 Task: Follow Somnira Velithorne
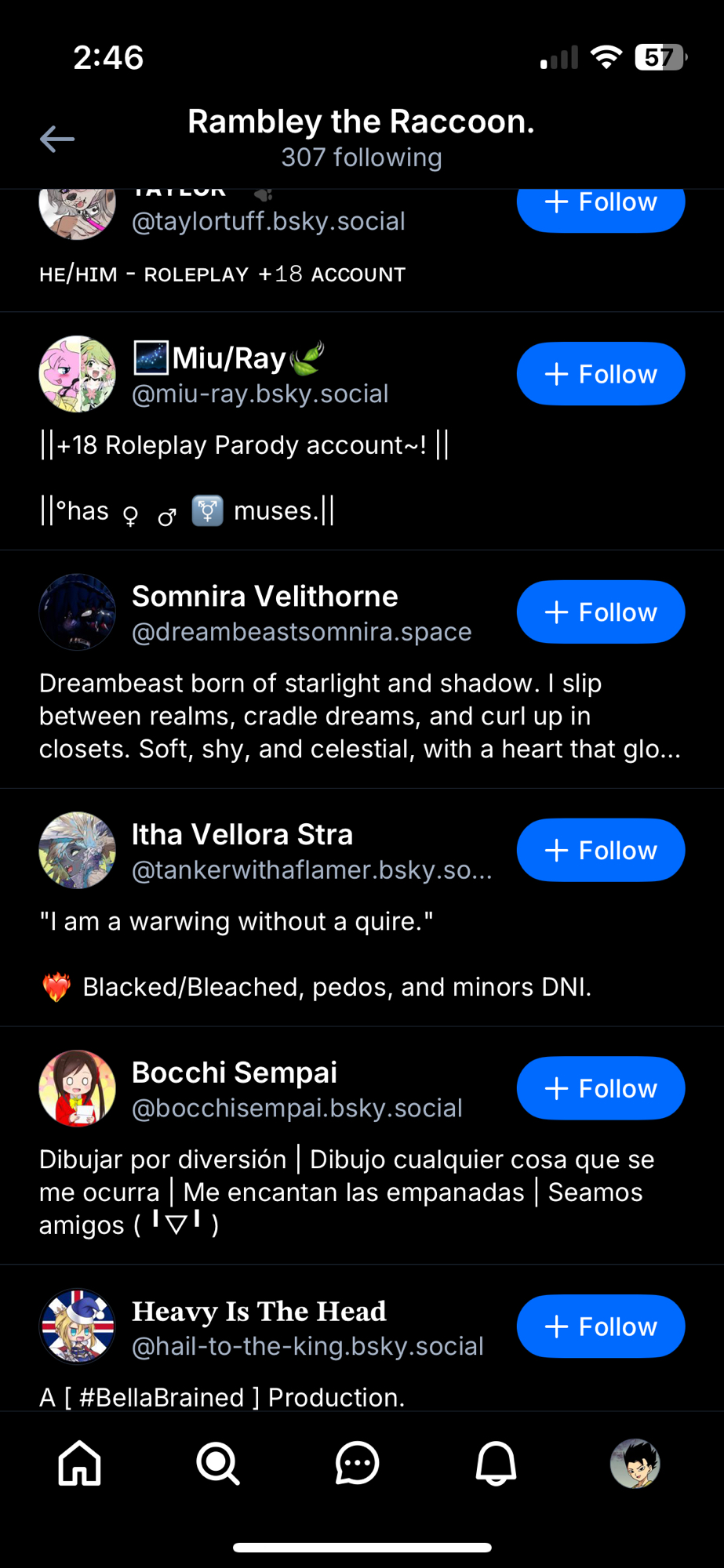[x=600, y=612]
